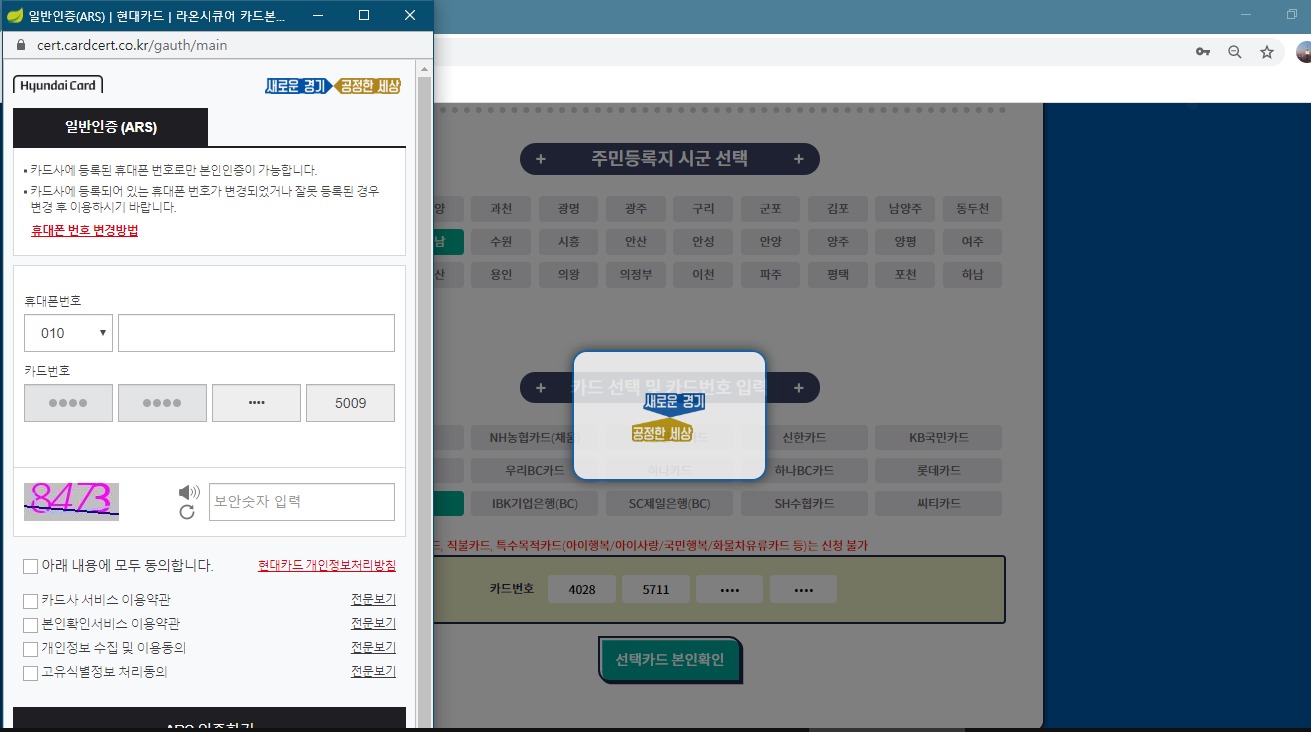Select 용인 city in background page
This screenshot has height=732, width=1311.
(x=501, y=275)
